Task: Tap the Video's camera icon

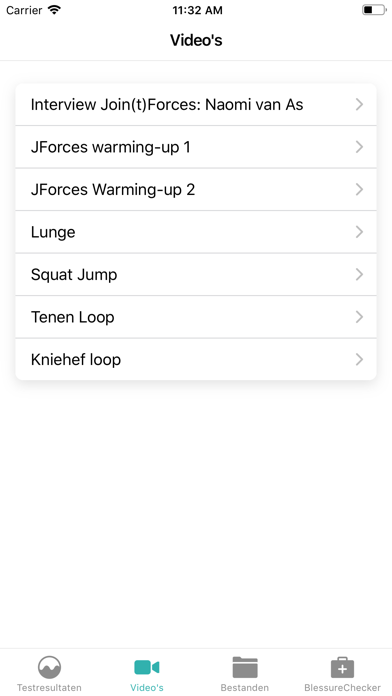Action: (147, 667)
